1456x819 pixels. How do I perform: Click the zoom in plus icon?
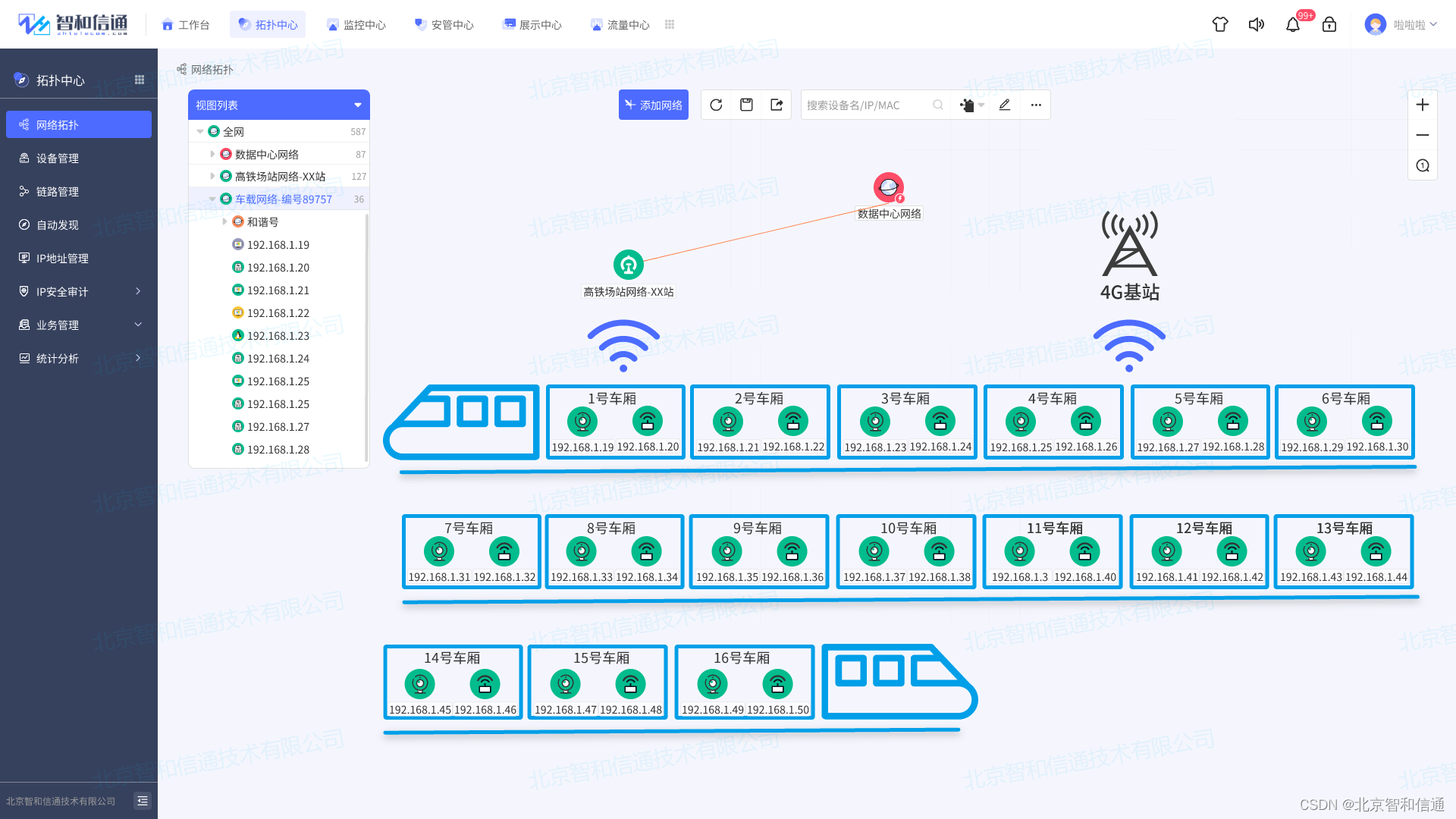pyautogui.click(x=1423, y=105)
